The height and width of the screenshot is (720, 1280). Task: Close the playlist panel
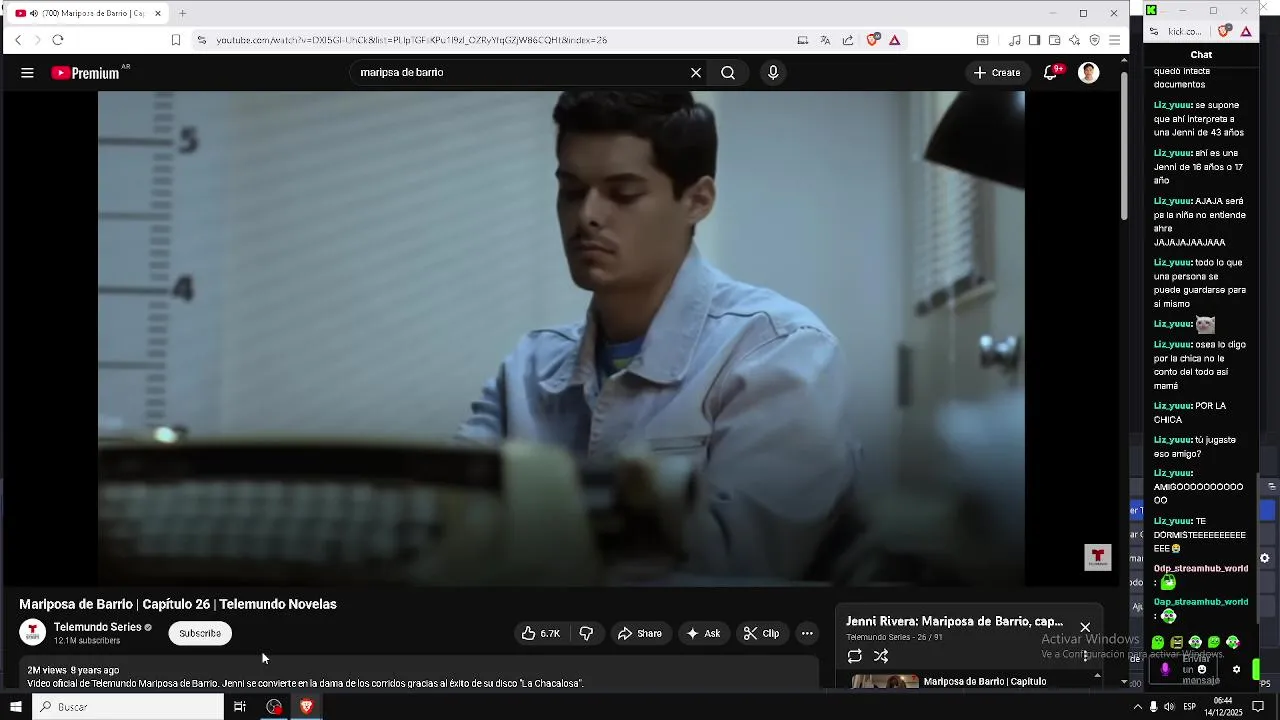coord(1085,627)
